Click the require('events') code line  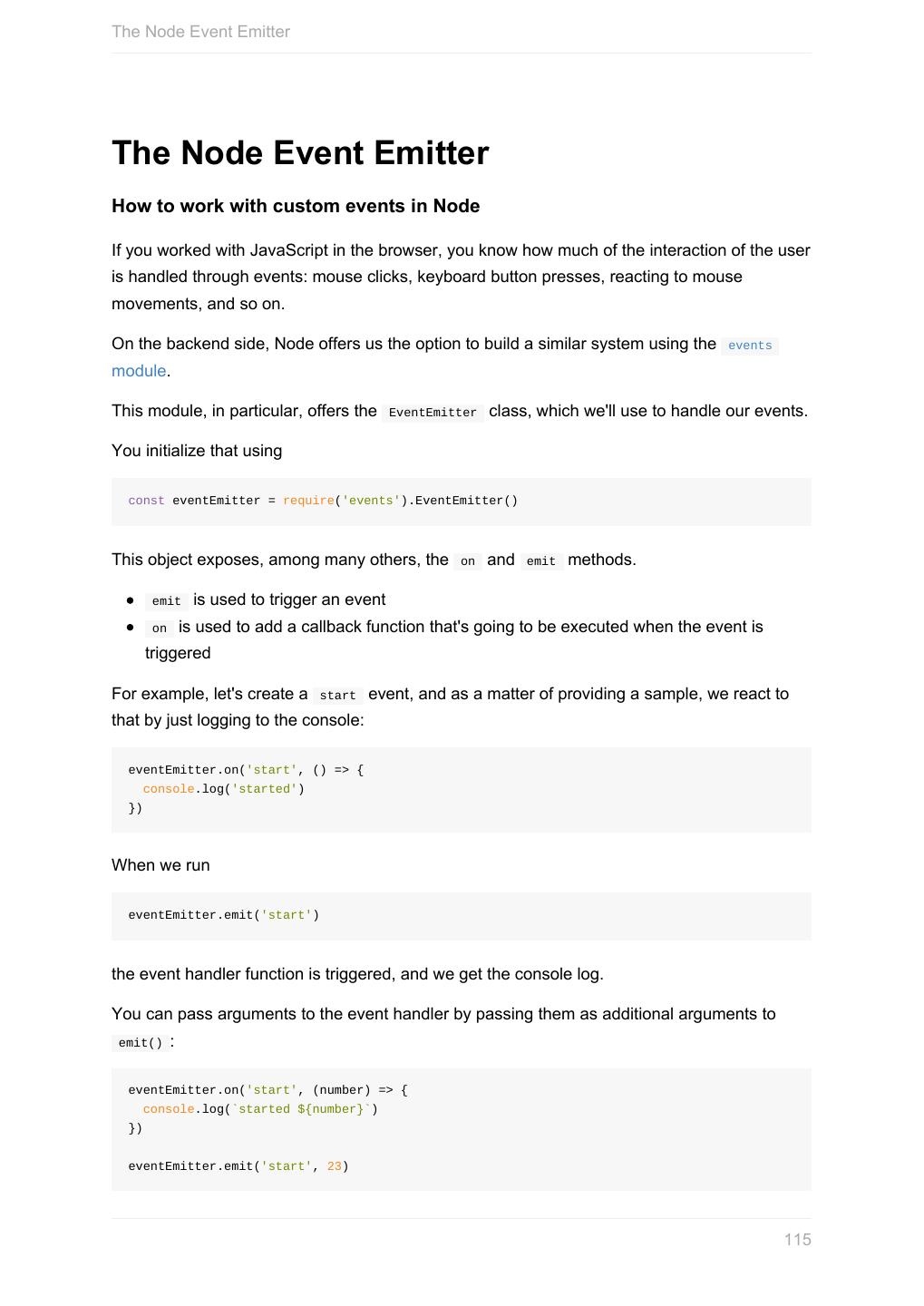[323, 501]
